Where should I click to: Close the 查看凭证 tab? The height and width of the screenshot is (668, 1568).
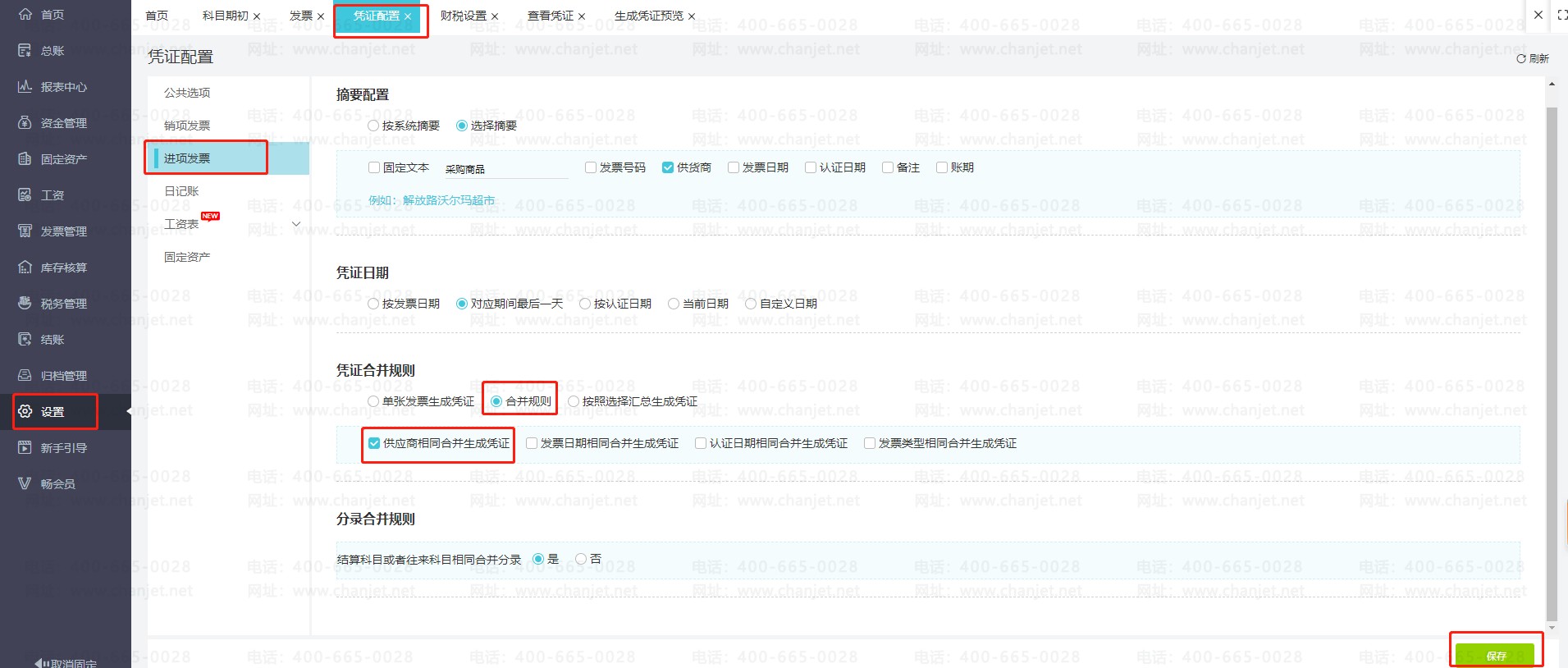[582, 16]
